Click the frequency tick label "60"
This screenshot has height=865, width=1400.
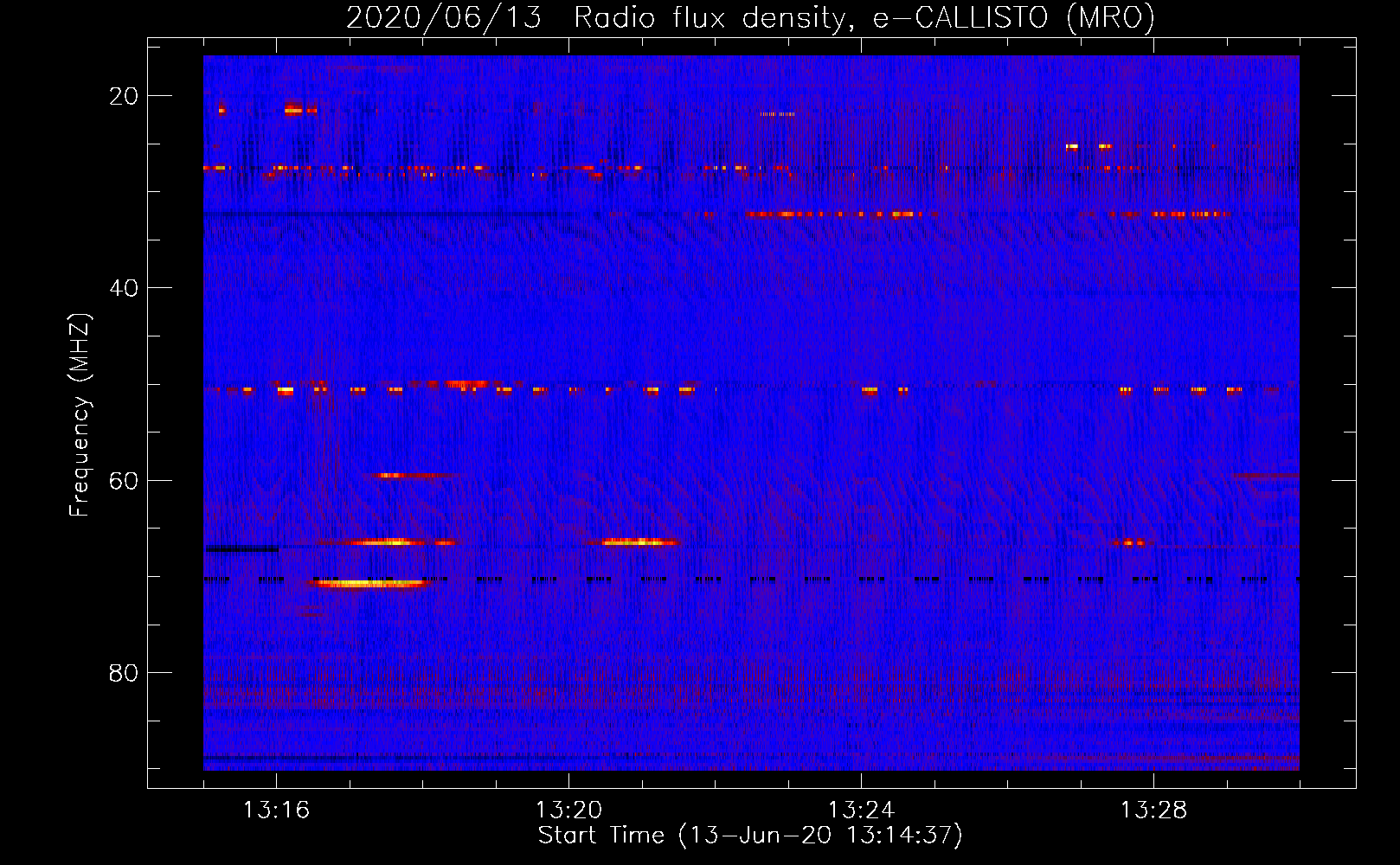[x=124, y=480]
